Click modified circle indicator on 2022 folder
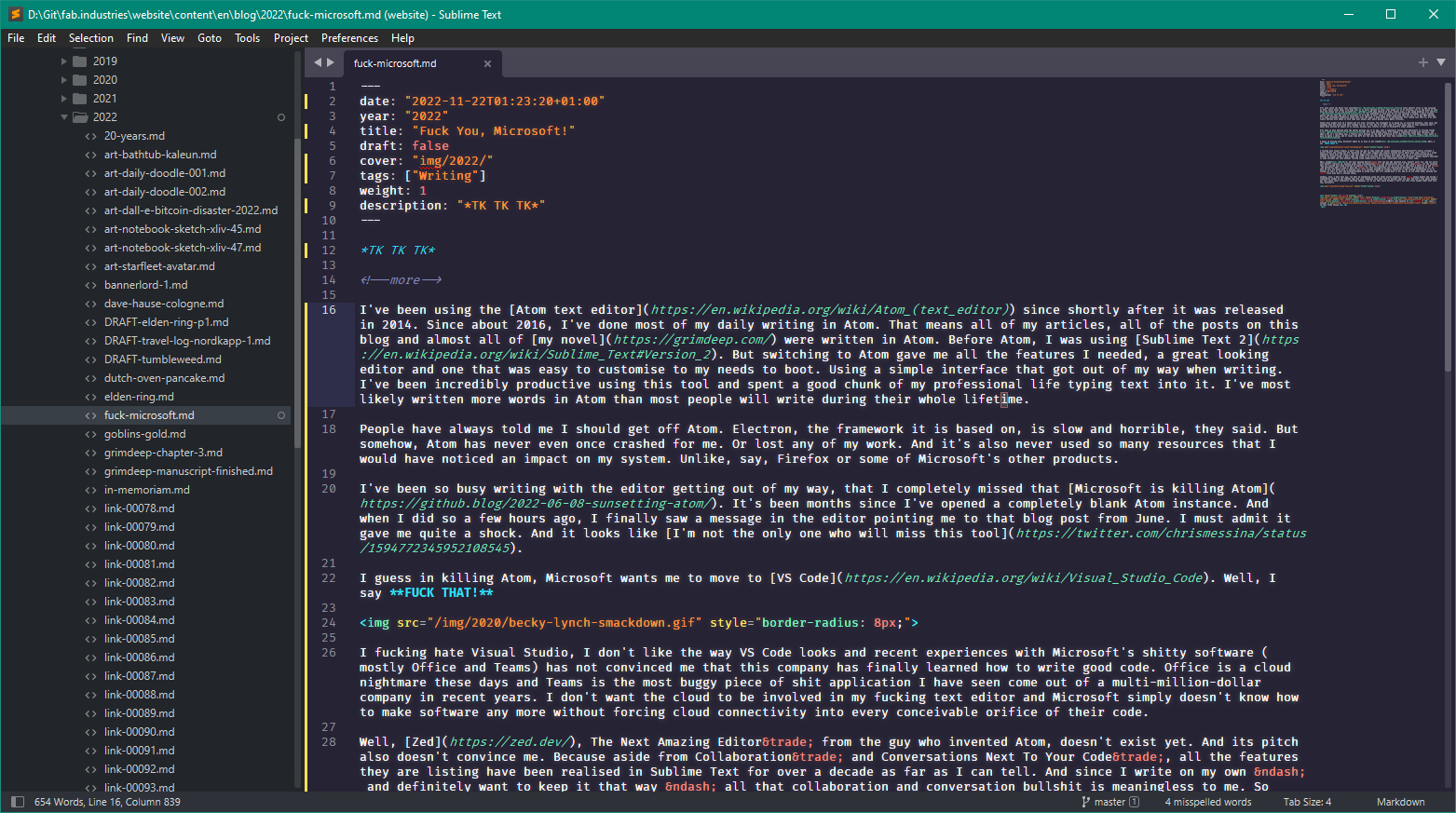 click(281, 117)
